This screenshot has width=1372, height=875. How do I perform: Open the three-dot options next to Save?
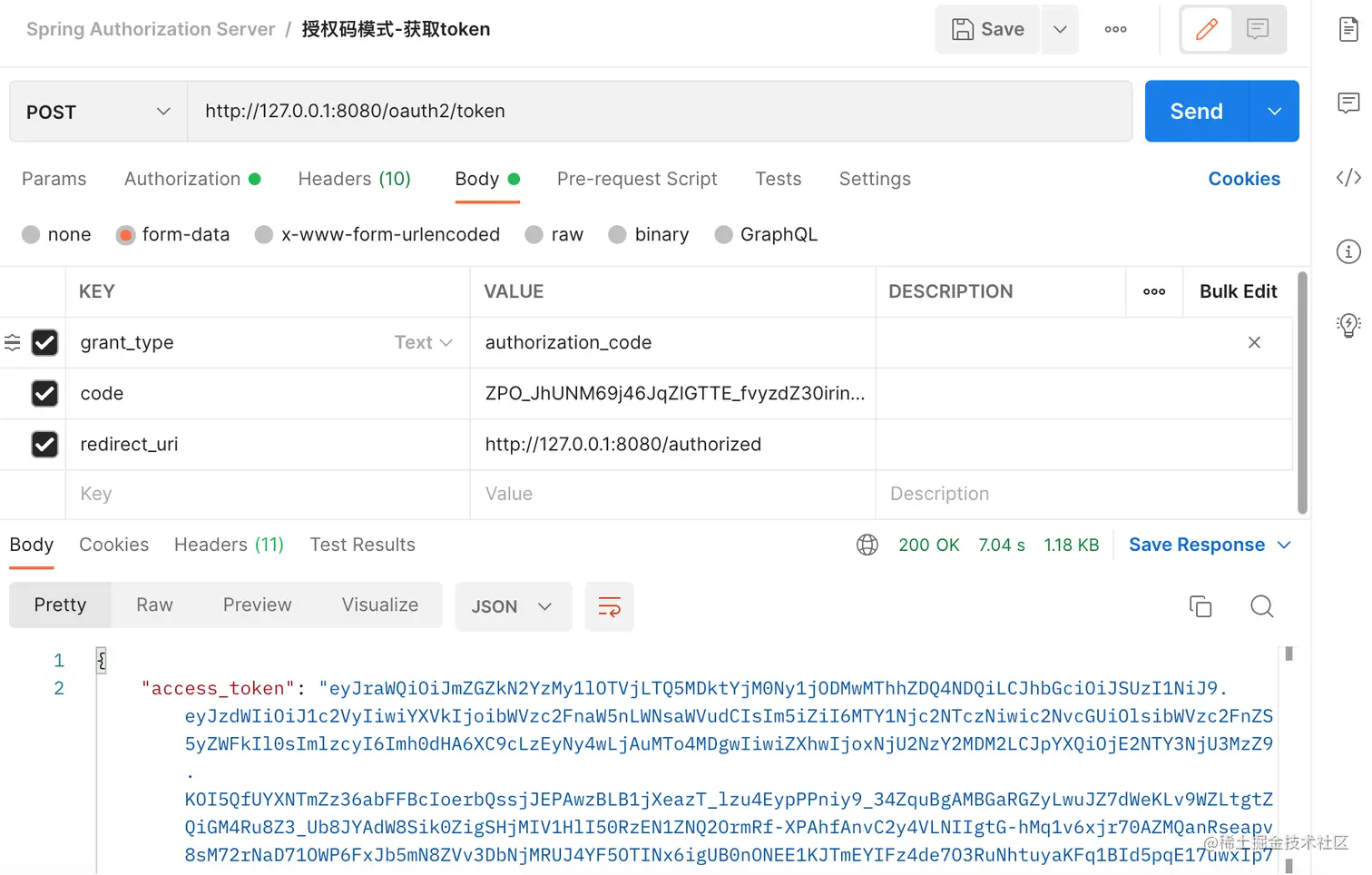[1115, 29]
